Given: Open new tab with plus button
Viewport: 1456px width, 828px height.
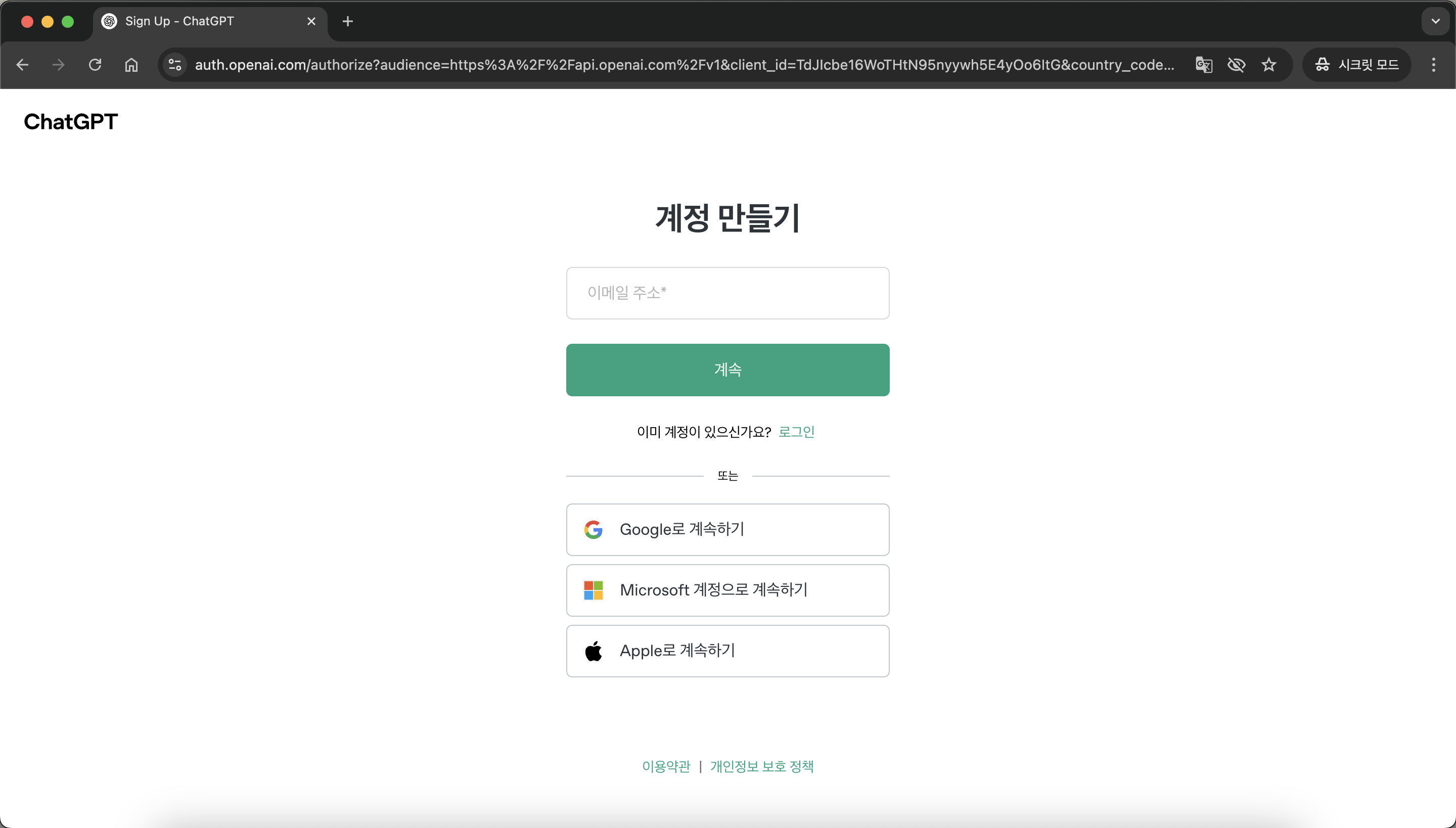Looking at the screenshot, I should (347, 22).
